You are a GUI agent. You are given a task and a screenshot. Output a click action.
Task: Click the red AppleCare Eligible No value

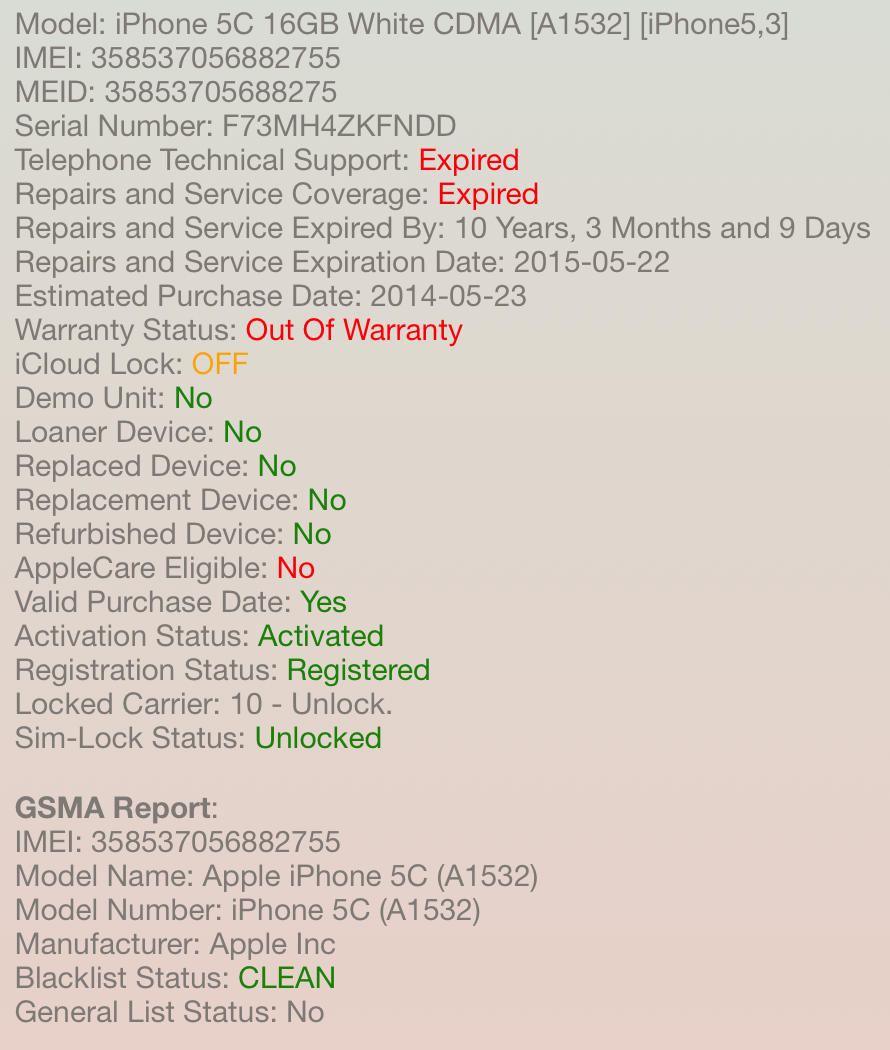(x=296, y=568)
